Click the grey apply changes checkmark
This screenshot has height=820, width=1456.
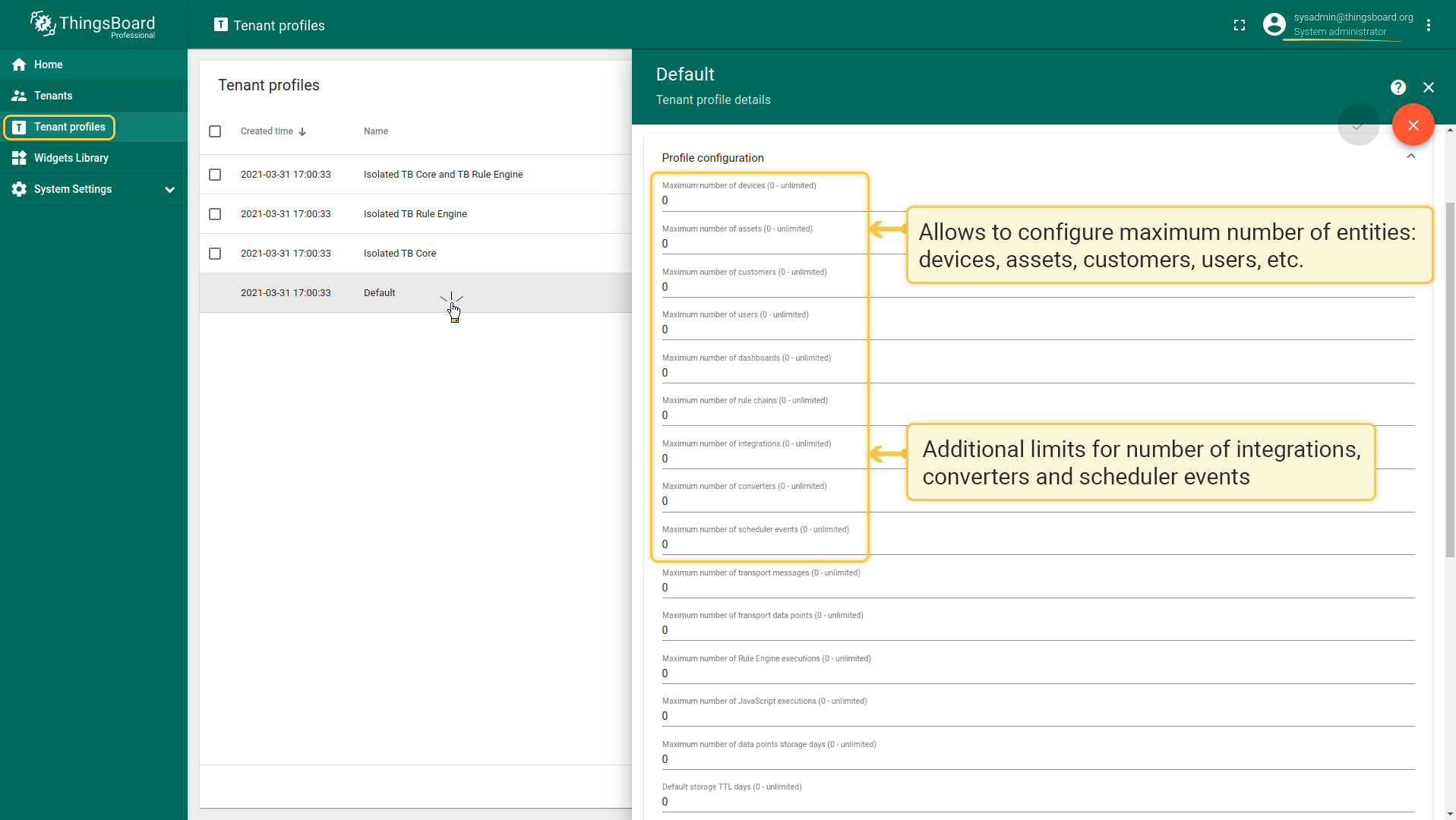click(1358, 125)
